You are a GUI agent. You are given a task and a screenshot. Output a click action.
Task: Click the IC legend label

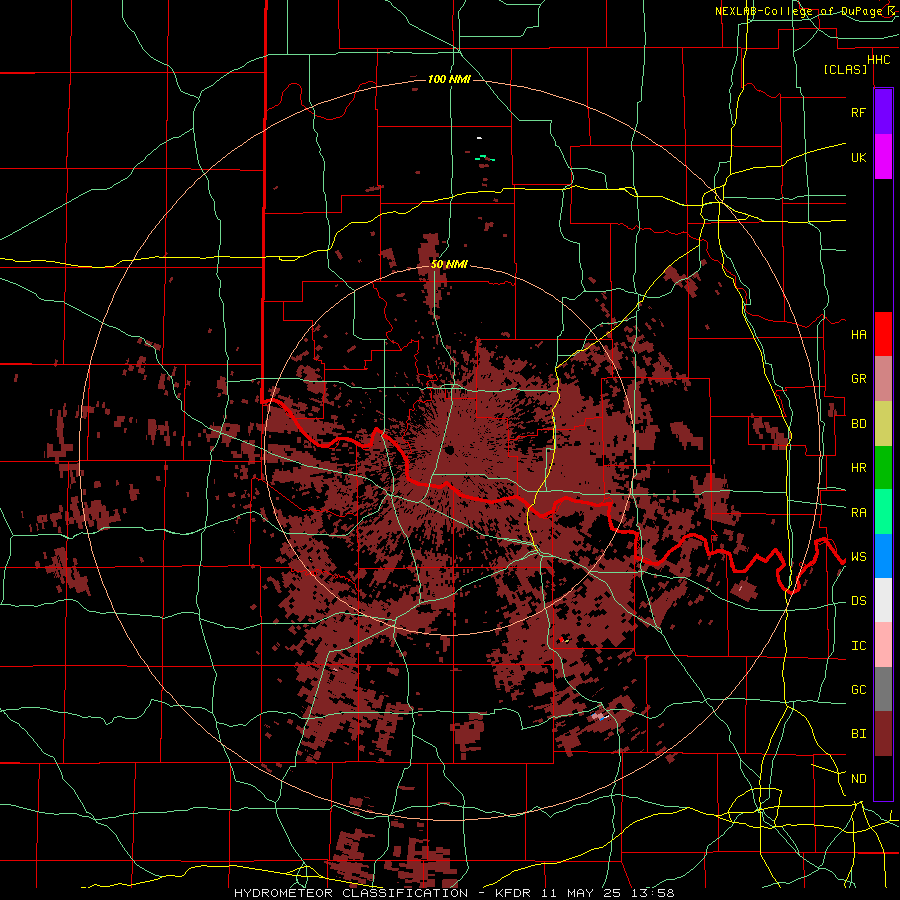858,645
